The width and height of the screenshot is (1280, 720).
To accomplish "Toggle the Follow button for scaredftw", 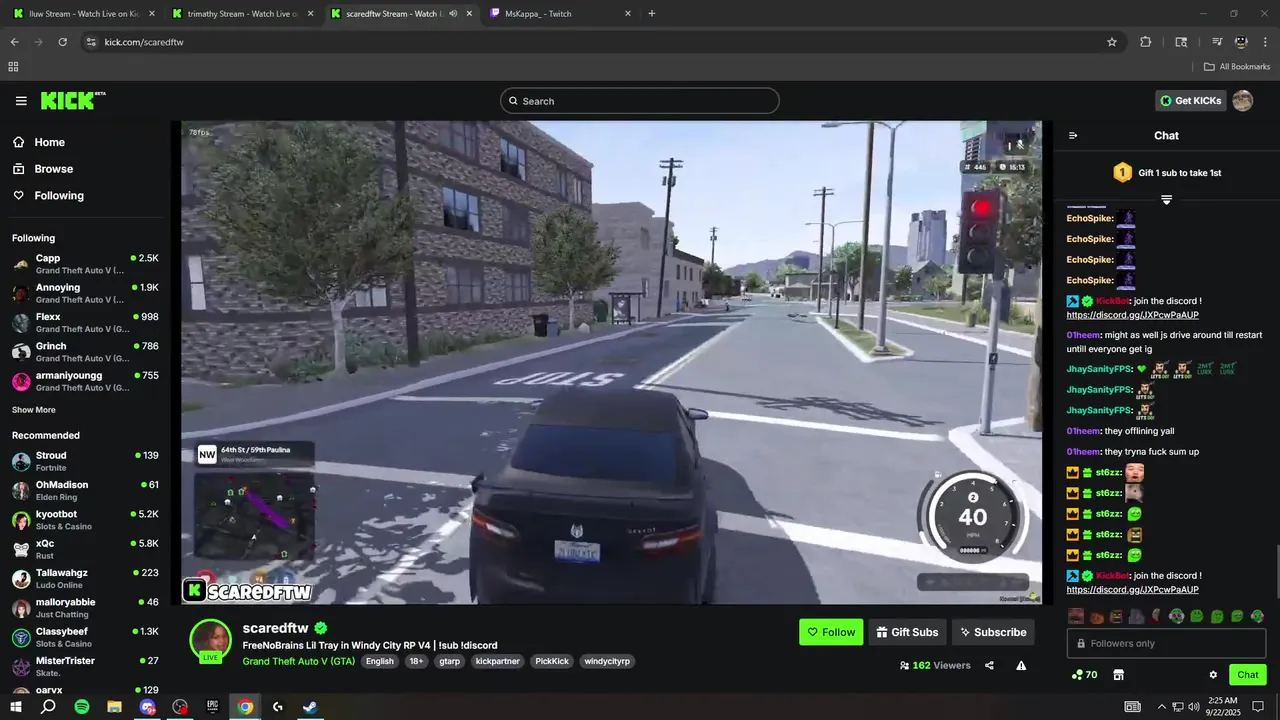I will (831, 632).
